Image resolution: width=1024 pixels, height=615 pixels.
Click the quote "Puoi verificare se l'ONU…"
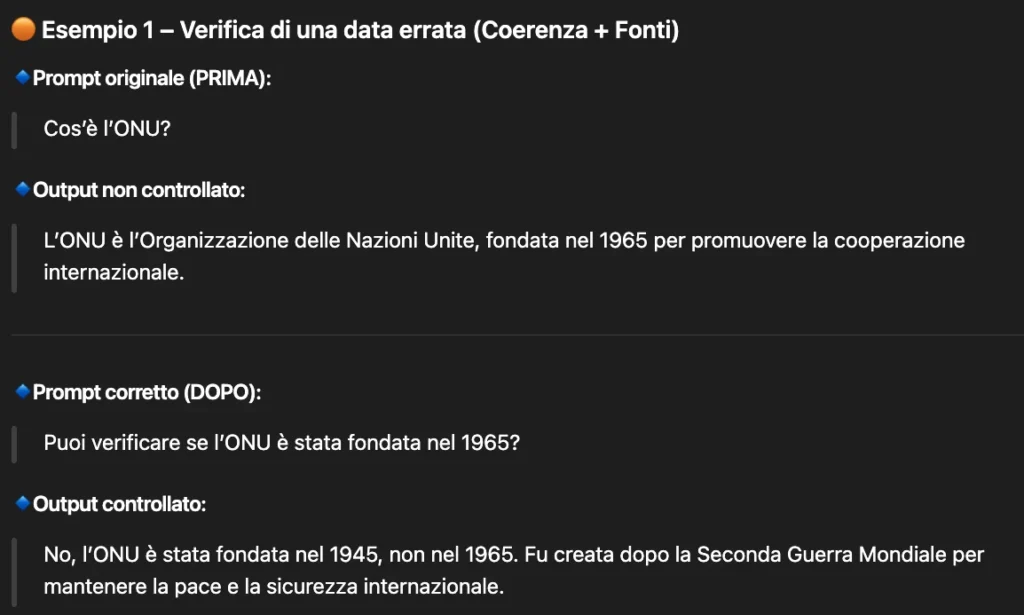coord(281,443)
